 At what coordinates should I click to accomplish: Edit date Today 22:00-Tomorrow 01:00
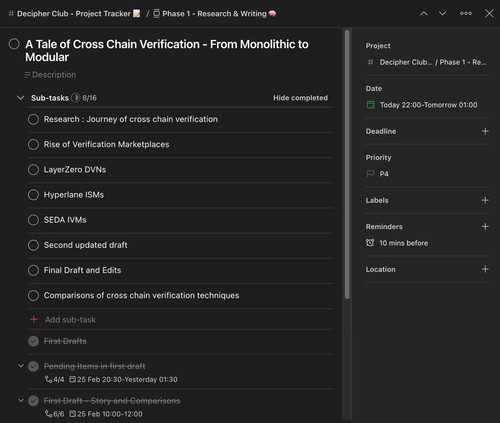[422, 105]
